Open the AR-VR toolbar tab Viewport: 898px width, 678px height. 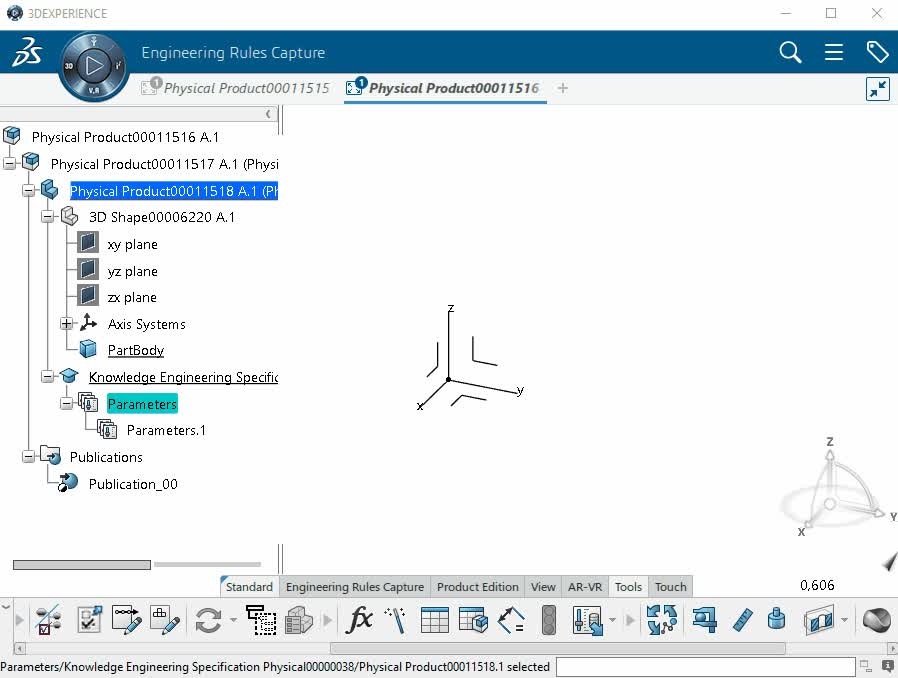(585, 587)
